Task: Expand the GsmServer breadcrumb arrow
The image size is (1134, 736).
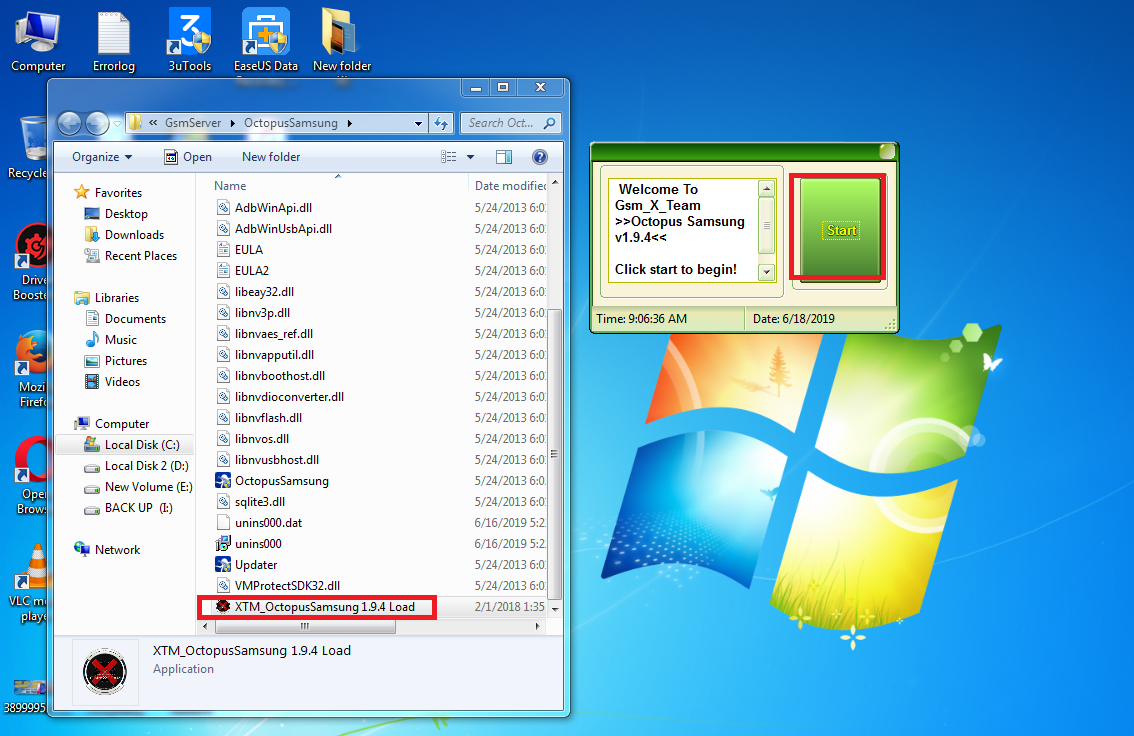Action: (x=233, y=124)
